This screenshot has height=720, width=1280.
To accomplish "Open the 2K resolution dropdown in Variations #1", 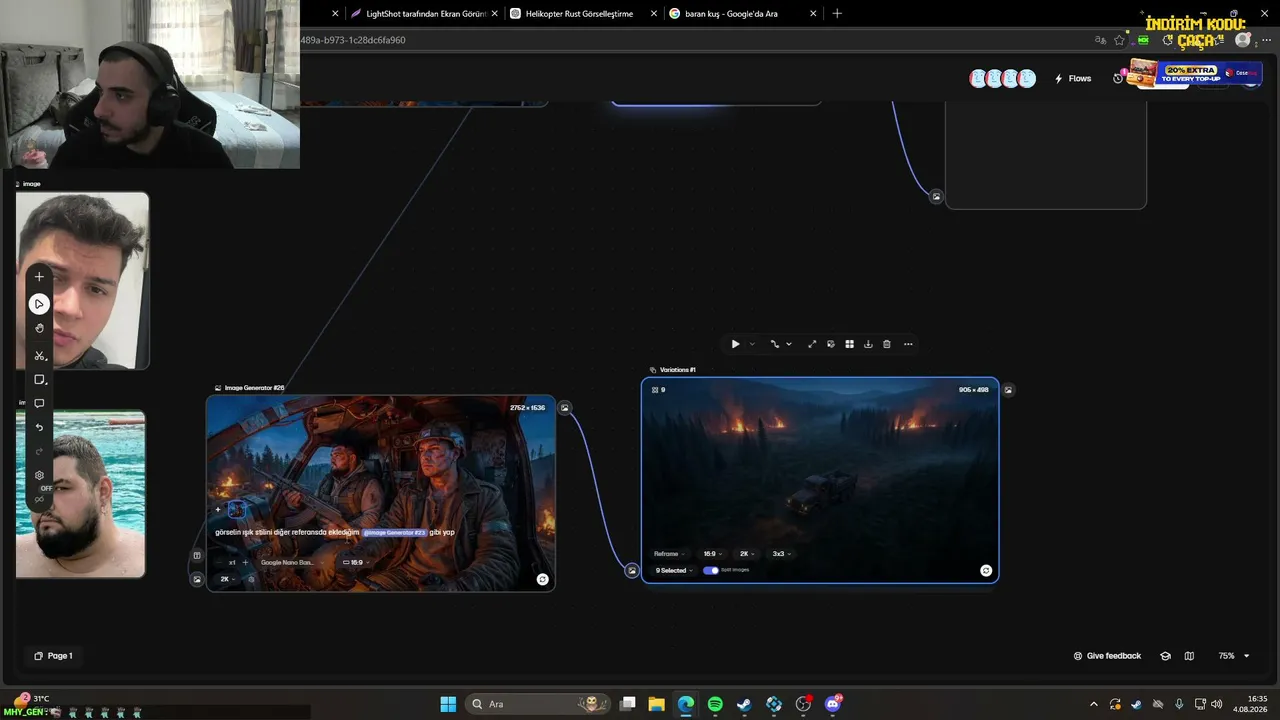I will click(x=746, y=553).
